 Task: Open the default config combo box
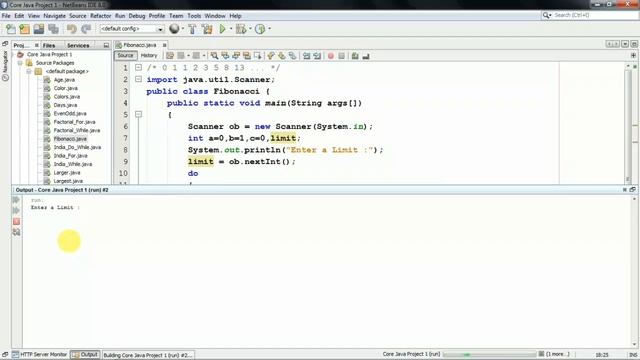tap(132, 29)
